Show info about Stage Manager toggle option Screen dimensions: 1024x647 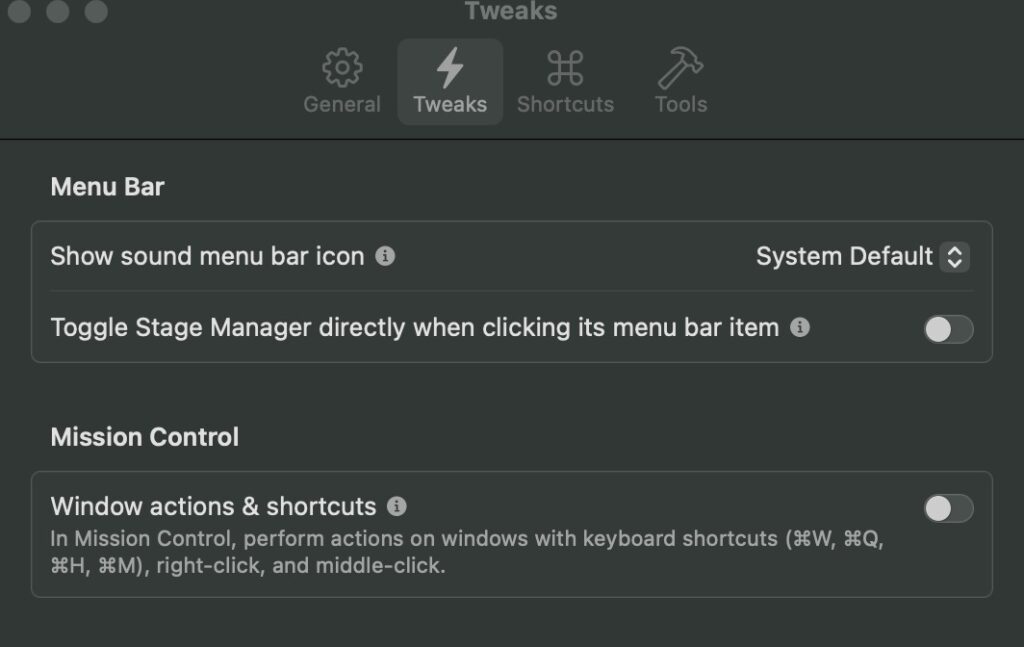coord(800,326)
